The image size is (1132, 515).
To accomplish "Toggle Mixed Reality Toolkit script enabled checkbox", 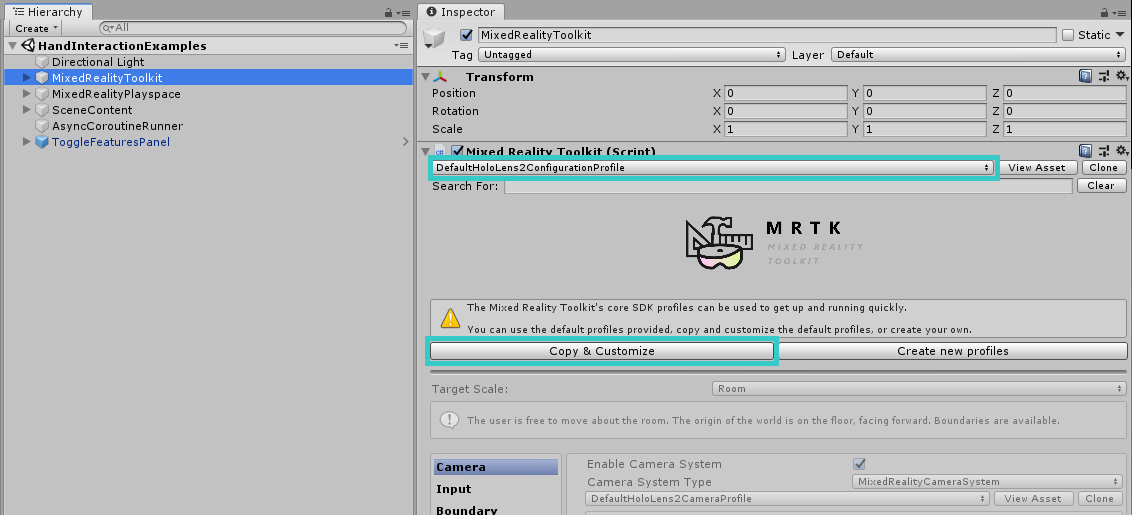I will (x=457, y=151).
